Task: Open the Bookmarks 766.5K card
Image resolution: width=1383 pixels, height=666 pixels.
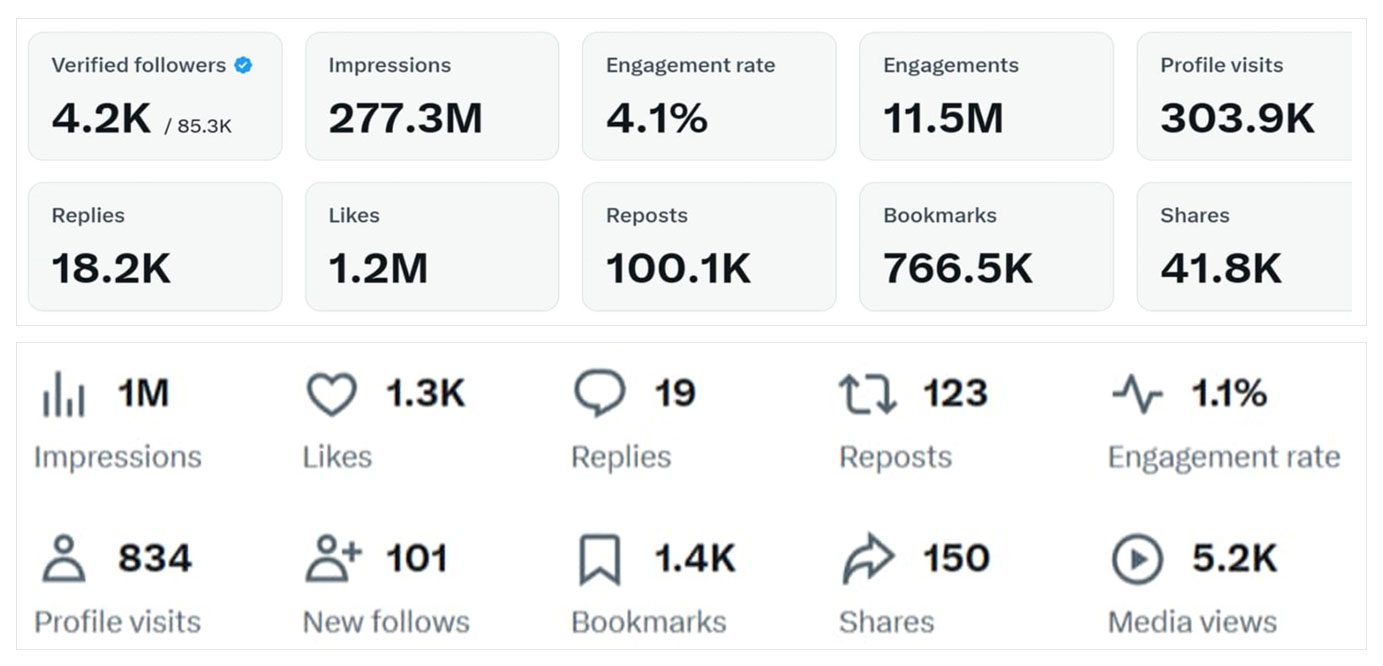Action: (986, 246)
